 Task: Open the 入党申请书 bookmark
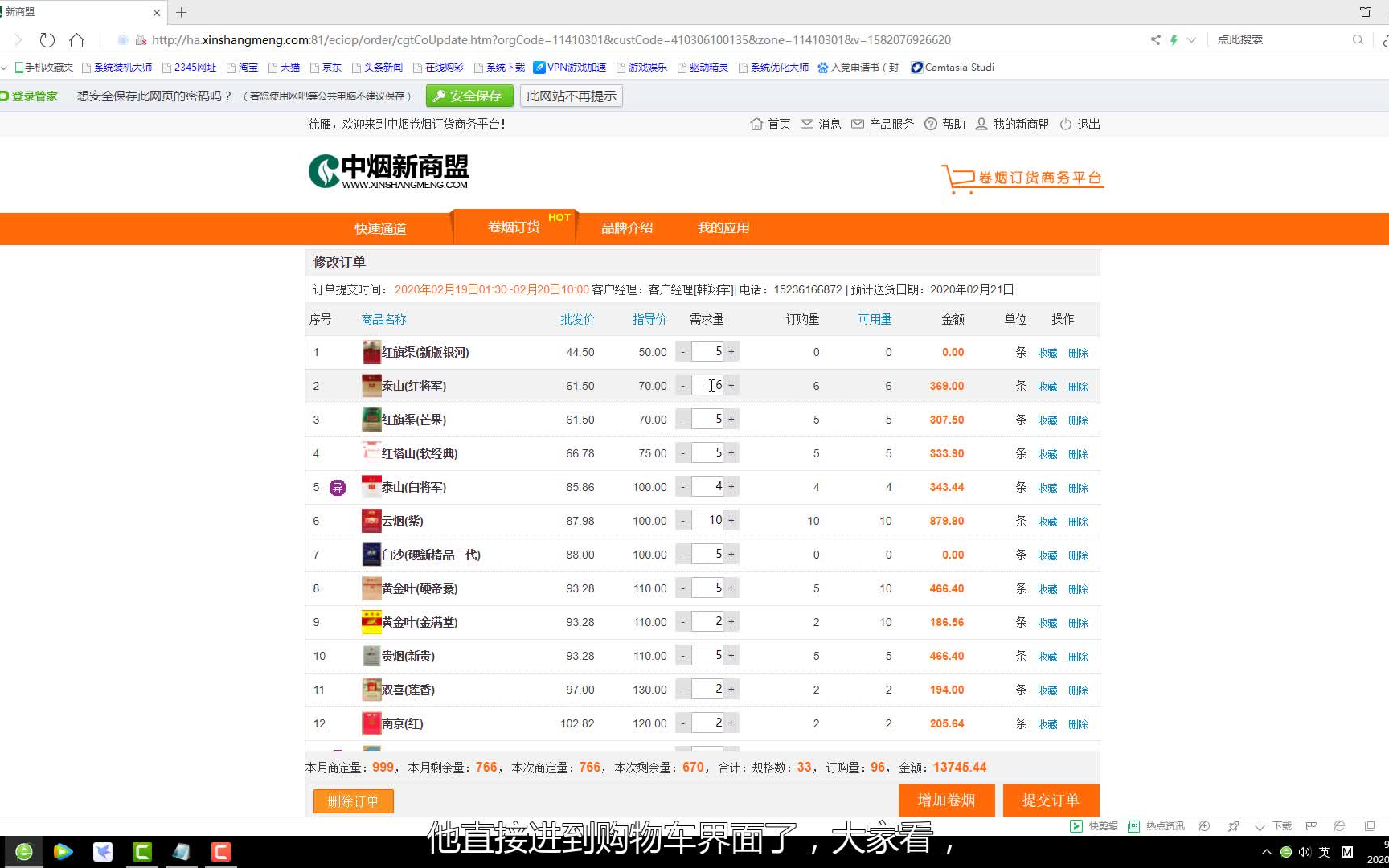[858, 68]
